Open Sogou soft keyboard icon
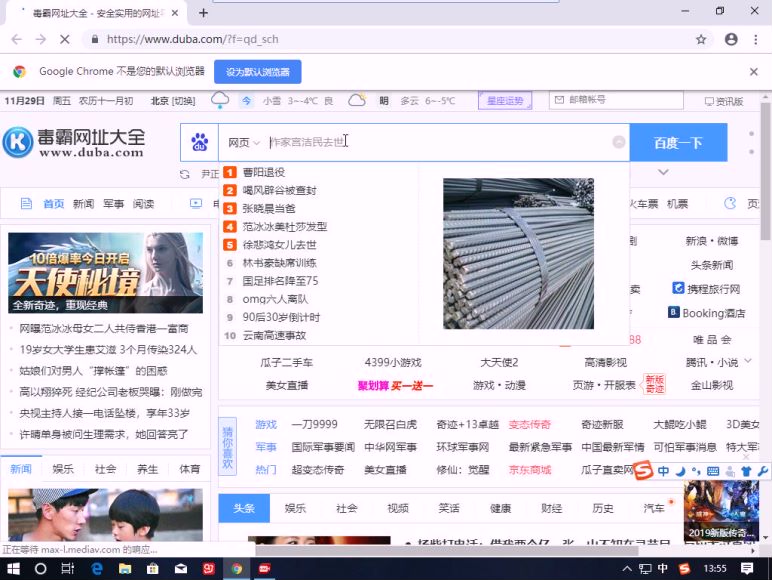The height and width of the screenshot is (580, 772). (x=712, y=471)
